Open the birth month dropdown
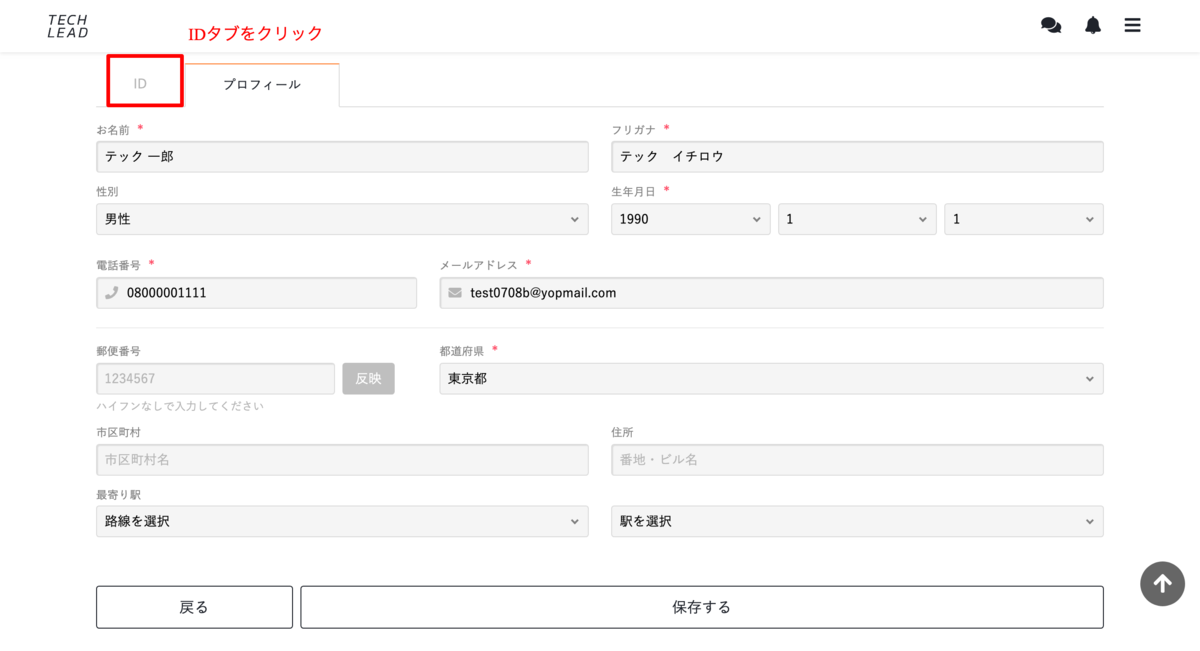Viewport: 1200px width, 651px height. coord(857,219)
